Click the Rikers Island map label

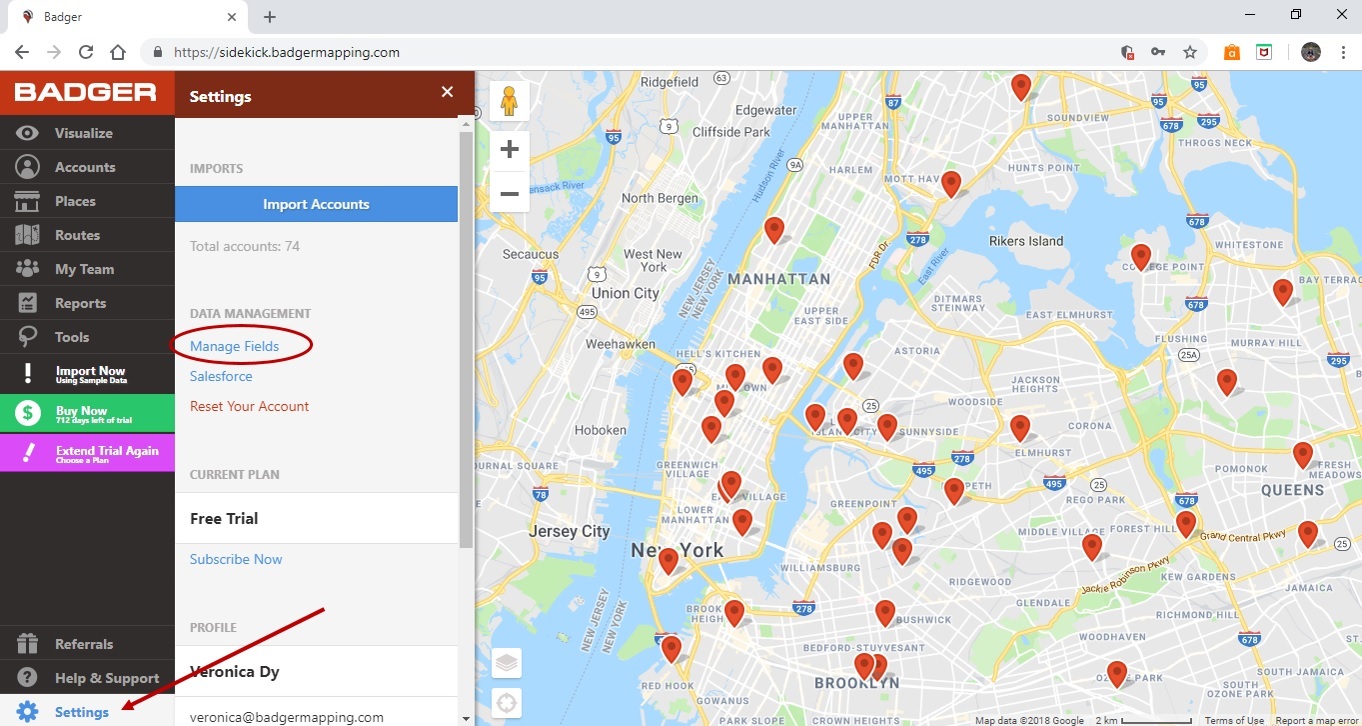coord(1026,241)
